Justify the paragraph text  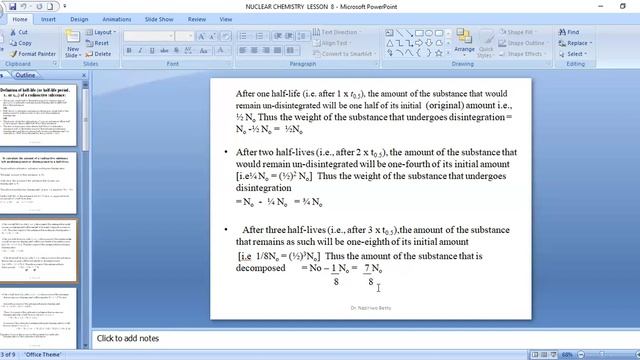click(x=278, y=50)
